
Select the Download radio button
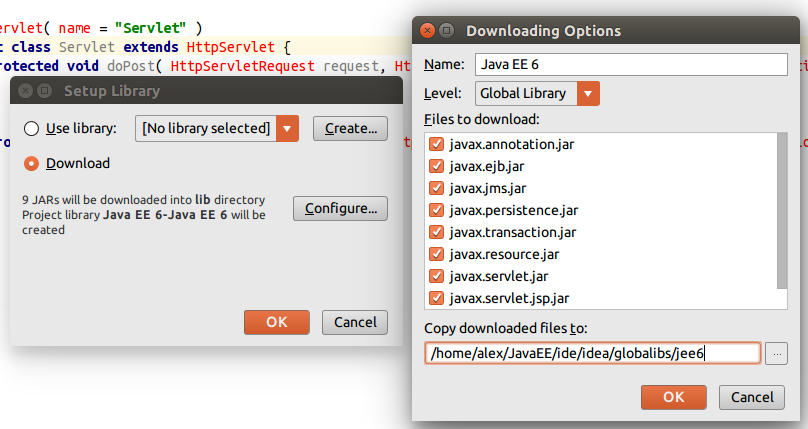(x=32, y=163)
